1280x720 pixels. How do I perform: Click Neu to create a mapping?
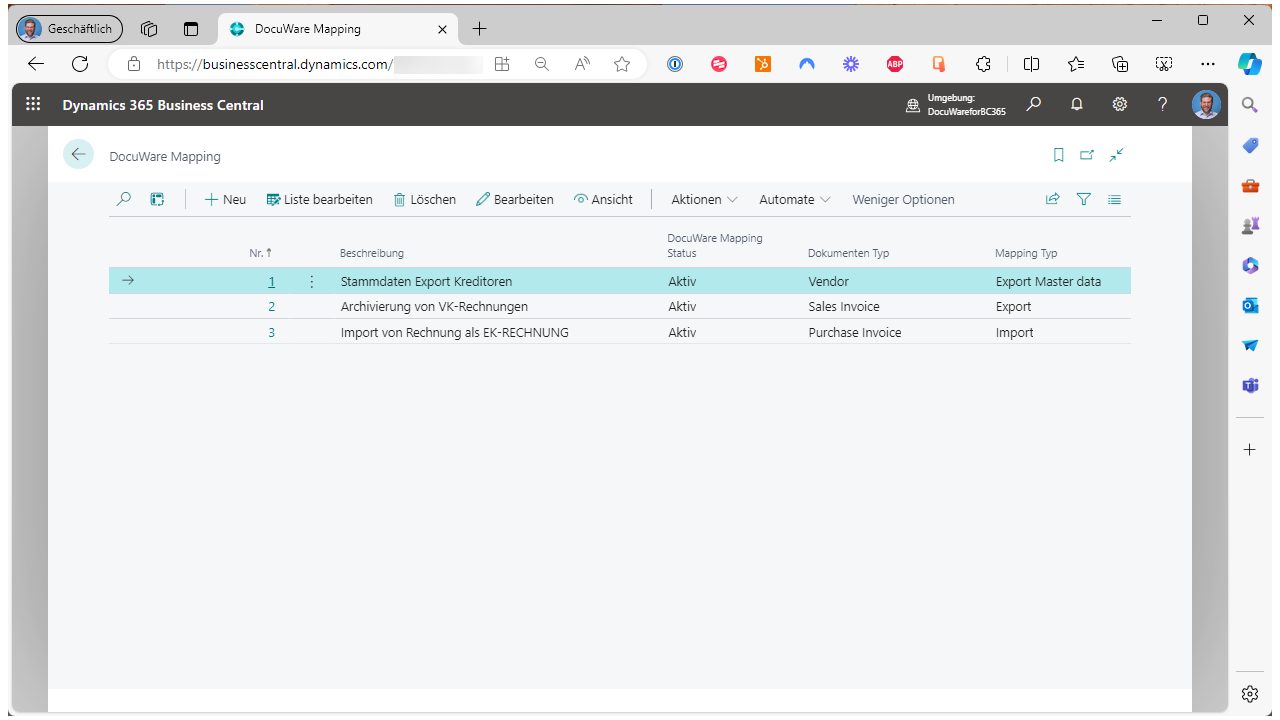[224, 199]
